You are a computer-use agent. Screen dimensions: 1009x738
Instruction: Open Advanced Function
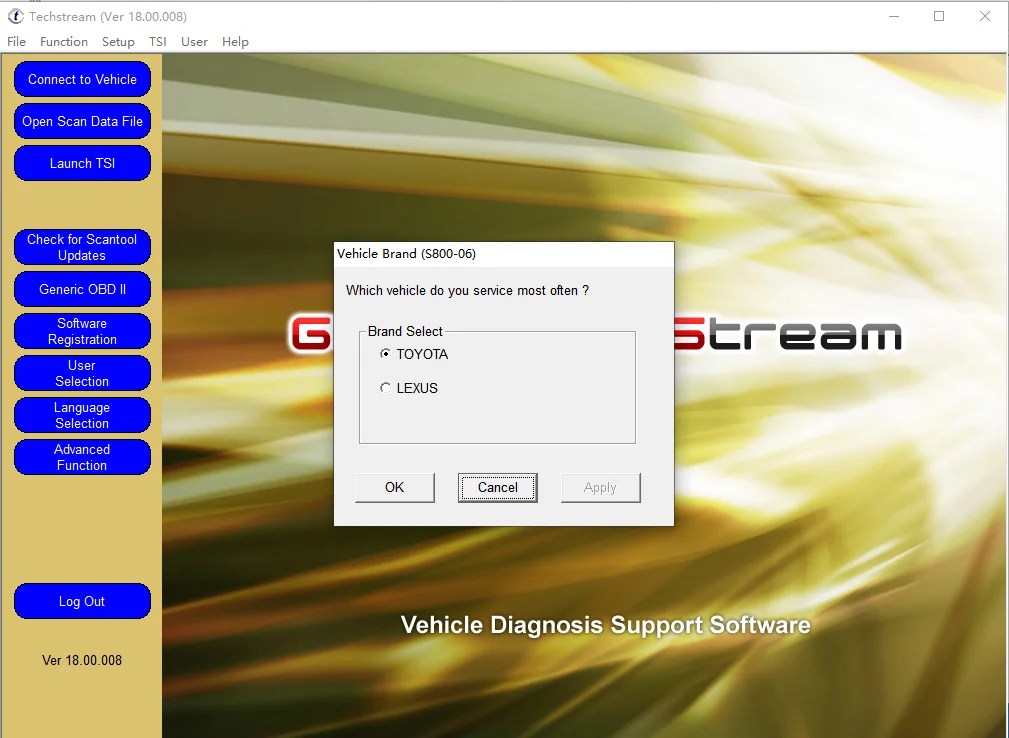pyautogui.click(x=82, y=457)
